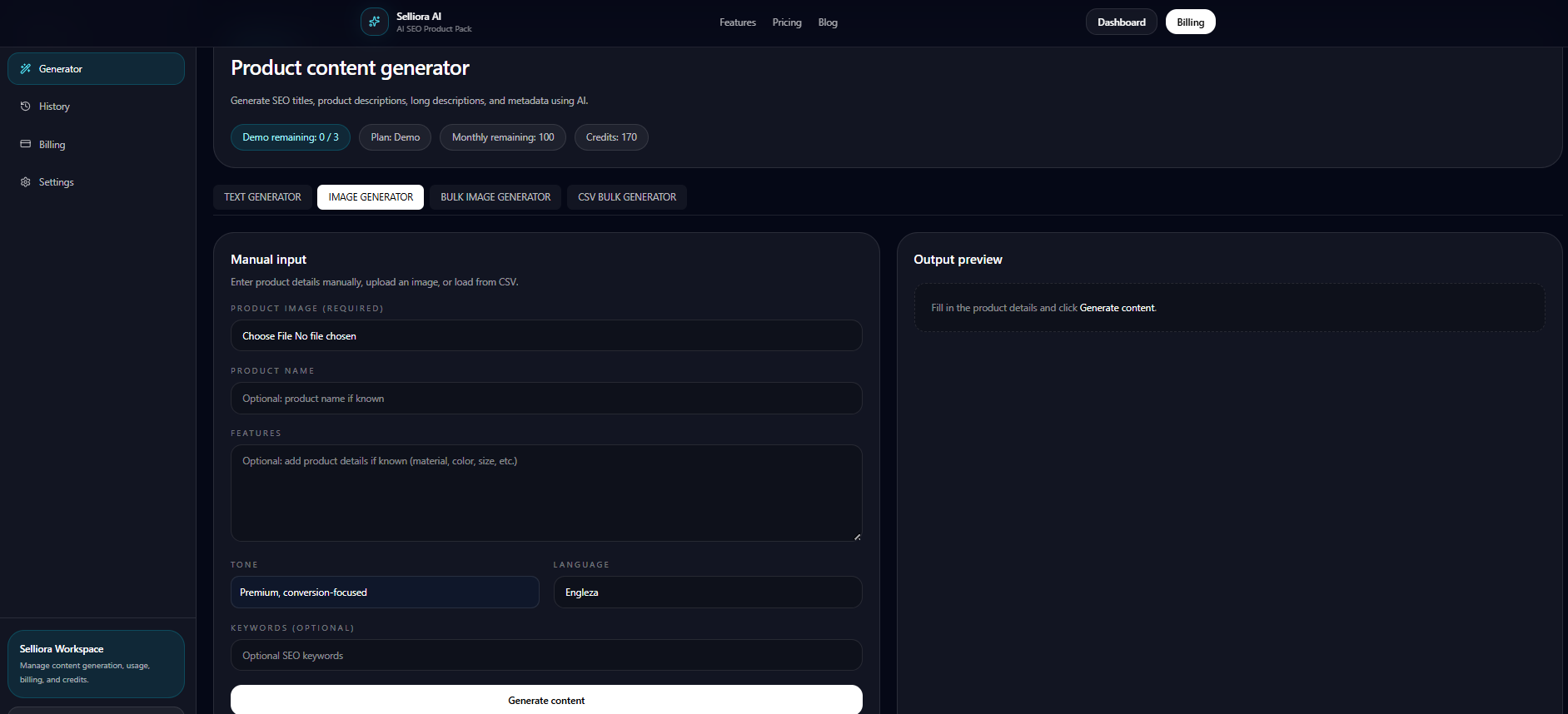Click the Credits: 170 badge
The image size is (1568, 714).
[611, 137]
